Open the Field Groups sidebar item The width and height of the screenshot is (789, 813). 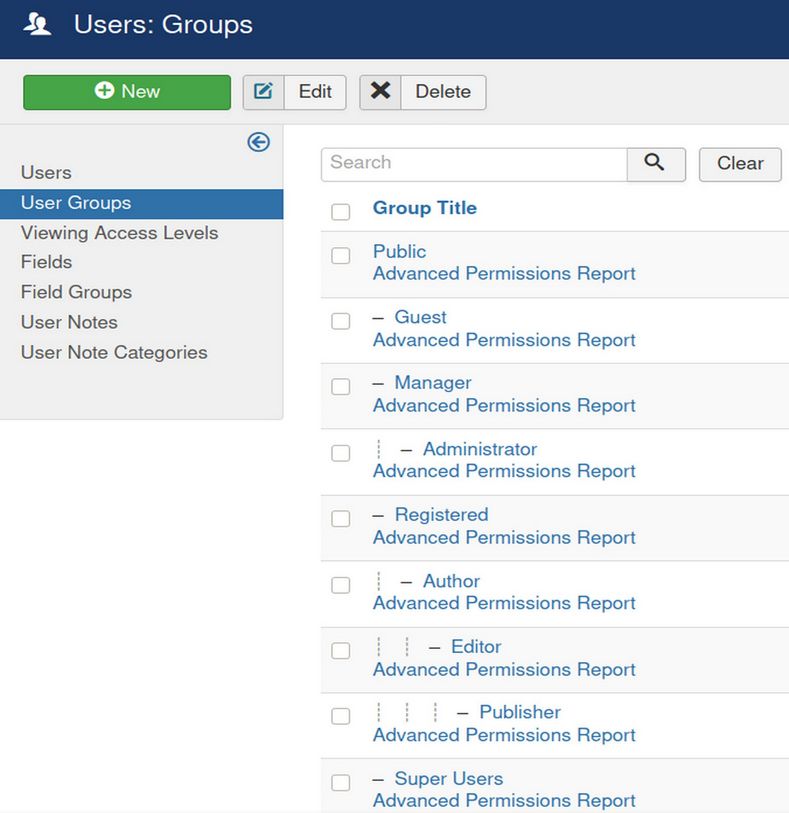point(76,292)
